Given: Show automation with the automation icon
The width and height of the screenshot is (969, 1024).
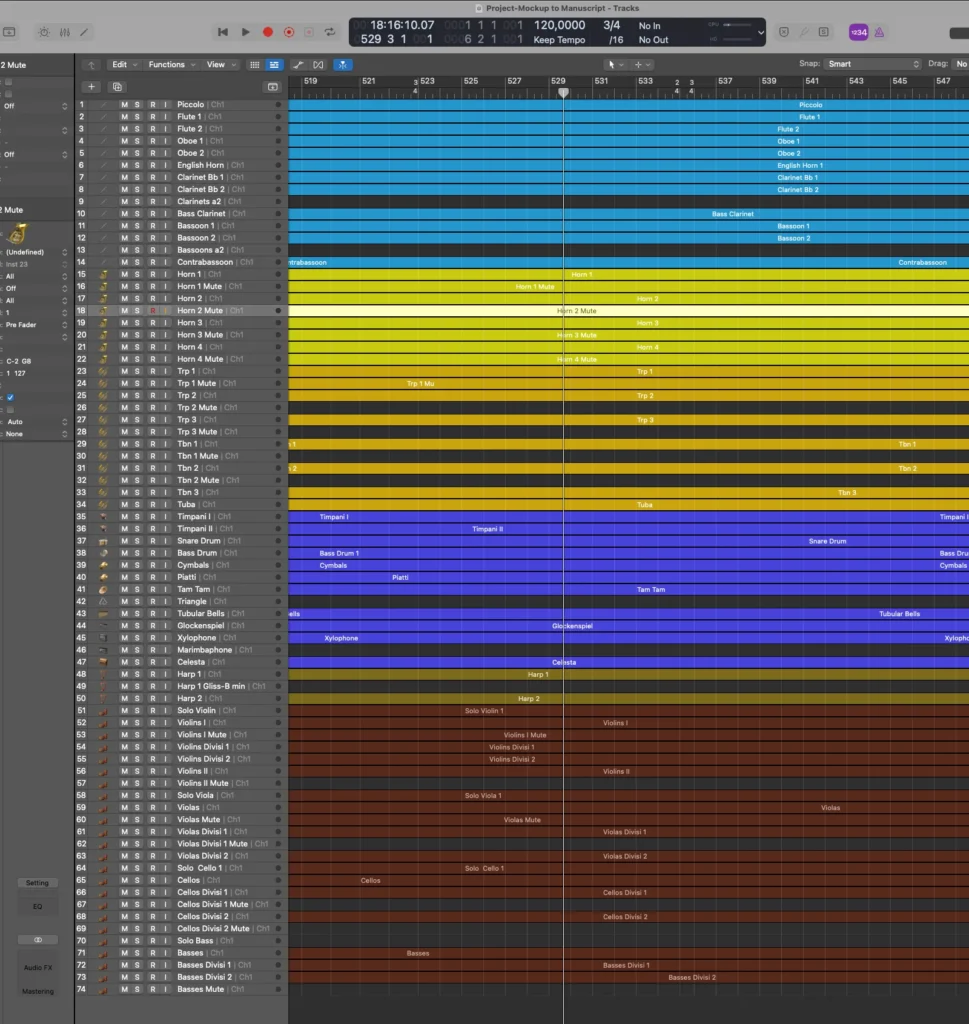Looking at the screenshot, I should tap(298, 65).
